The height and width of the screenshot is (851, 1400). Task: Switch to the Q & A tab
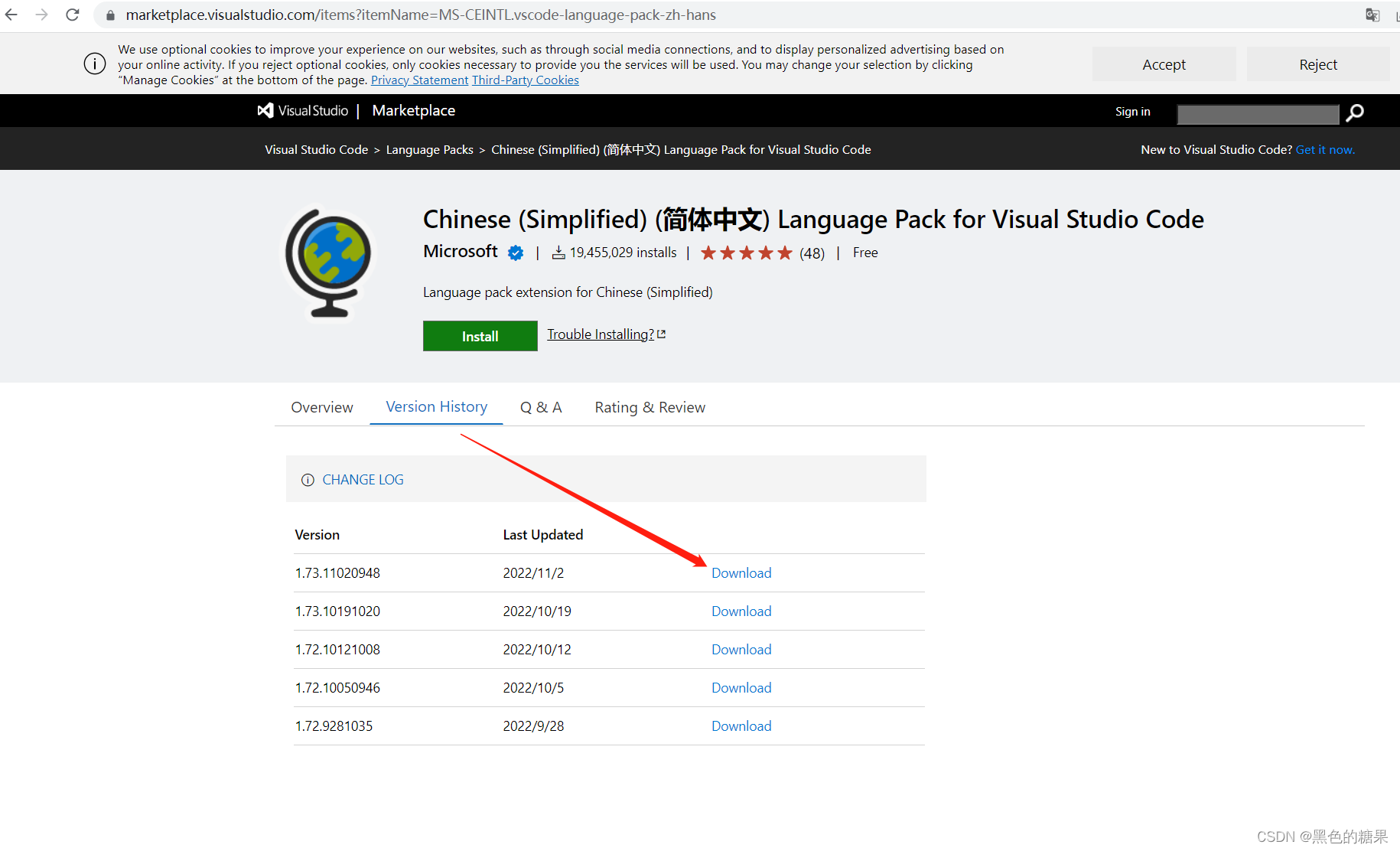pyautogui.click(x=541, y=407)
